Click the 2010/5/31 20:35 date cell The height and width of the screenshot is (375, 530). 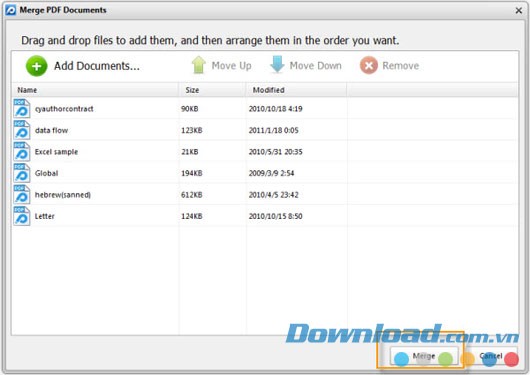[275, 152]
